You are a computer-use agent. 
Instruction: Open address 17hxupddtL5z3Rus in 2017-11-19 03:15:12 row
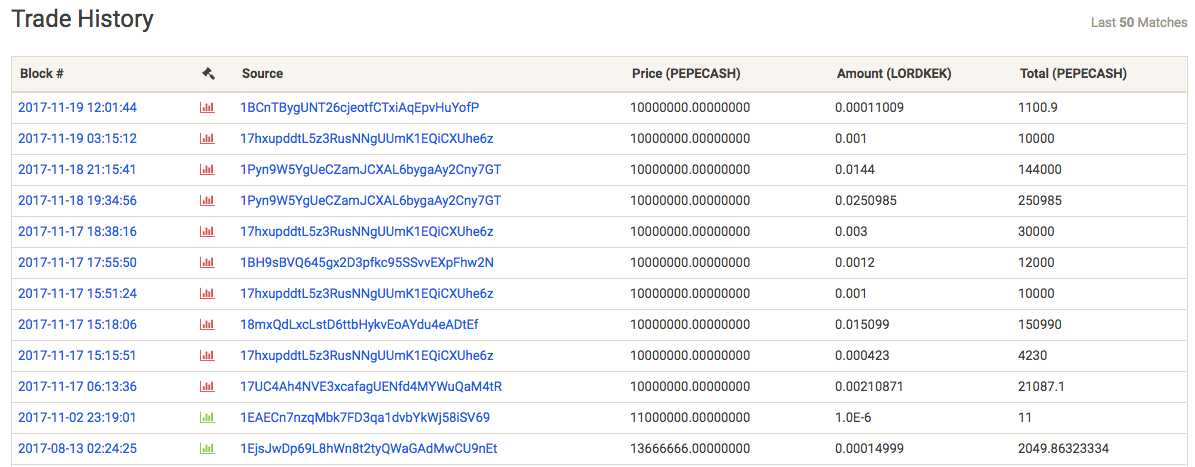tap(367, 139)
